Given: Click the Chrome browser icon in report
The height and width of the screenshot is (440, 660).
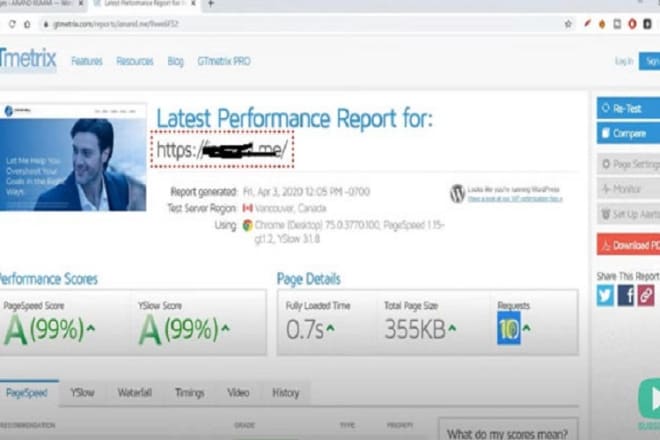Looking at the screenshot, I should tap(248, 225).
